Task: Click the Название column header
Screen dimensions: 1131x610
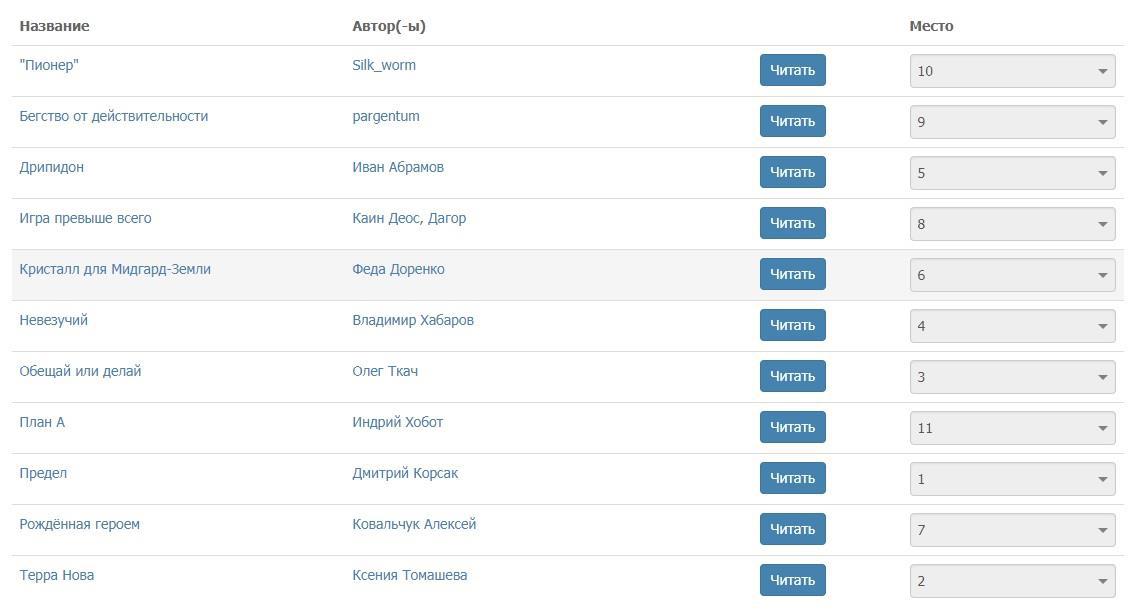Action: [x=54, y=26]
